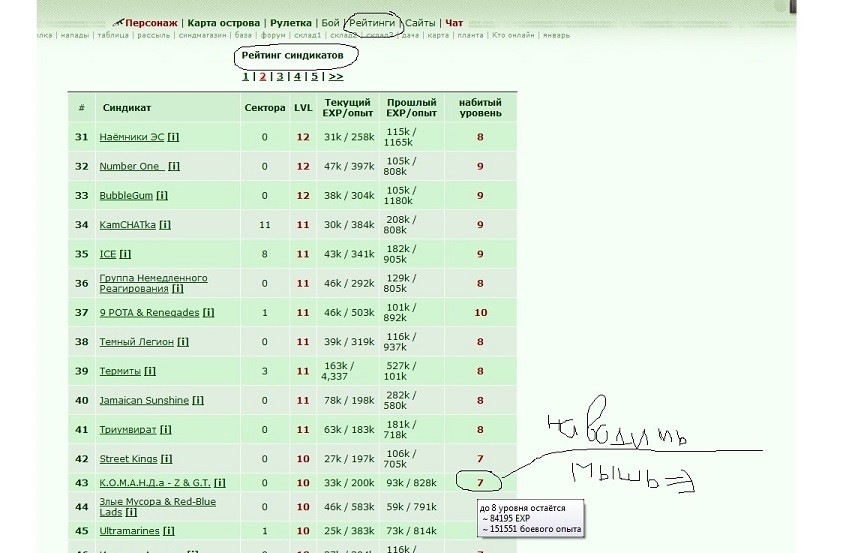This screenshot has width=864, height=553.
Task: Select current ratings page 2
Action: click(x=263, y=77)
